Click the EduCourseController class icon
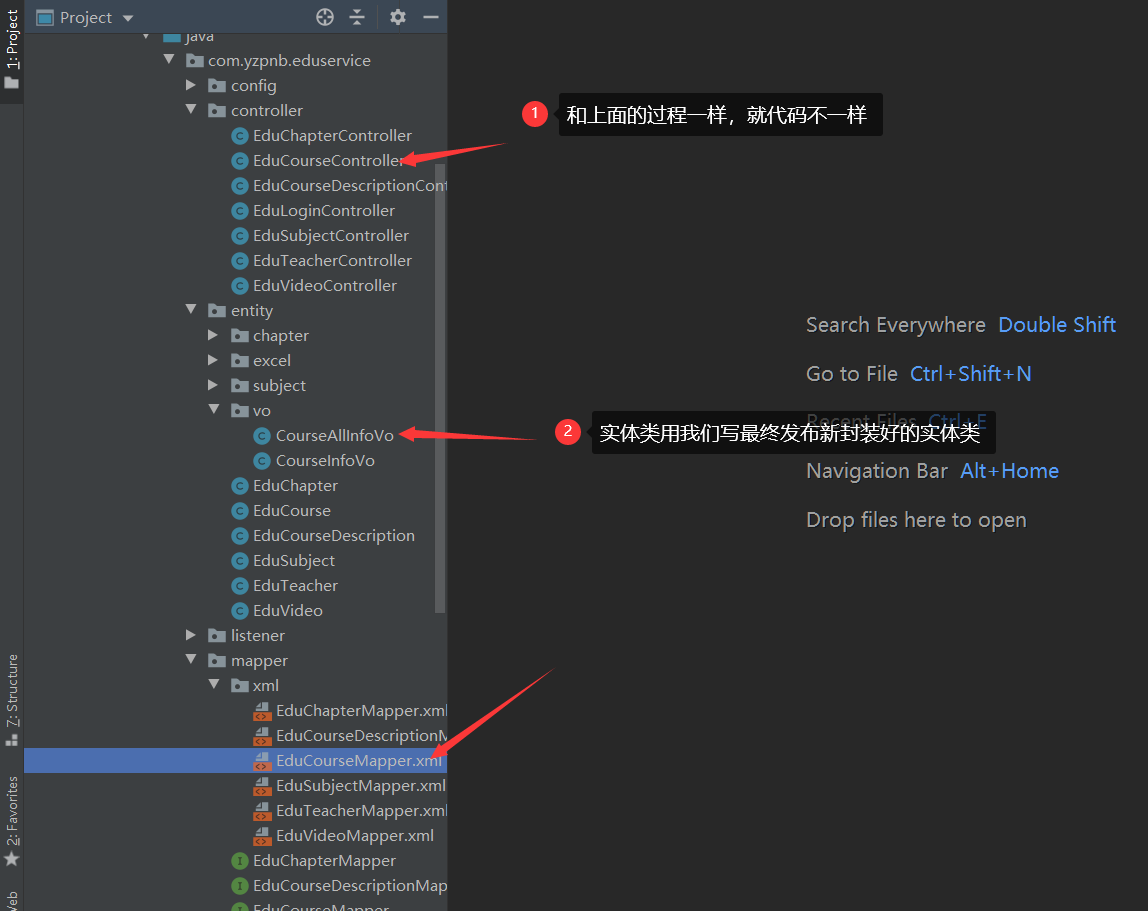1148x911 pixels. click(239, 160)
